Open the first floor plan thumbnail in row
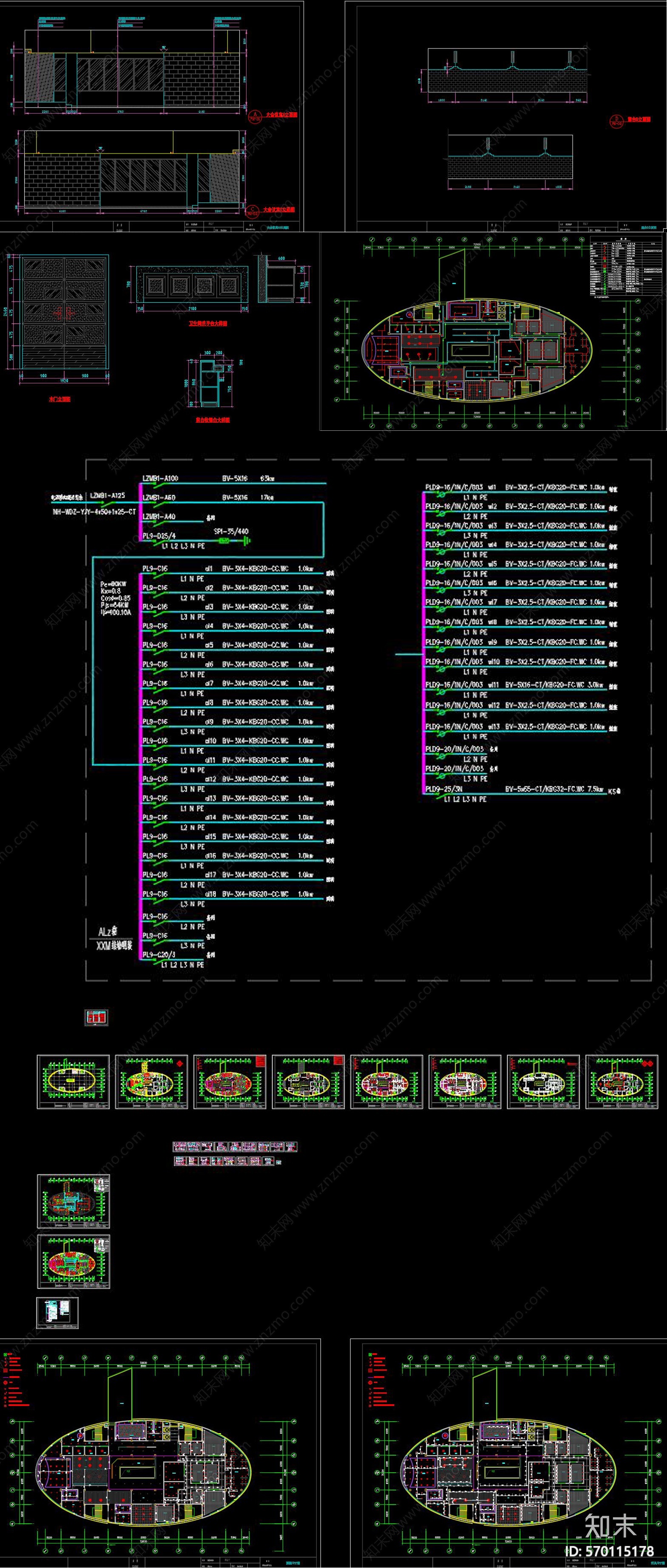 click(x=73, y=1081)
